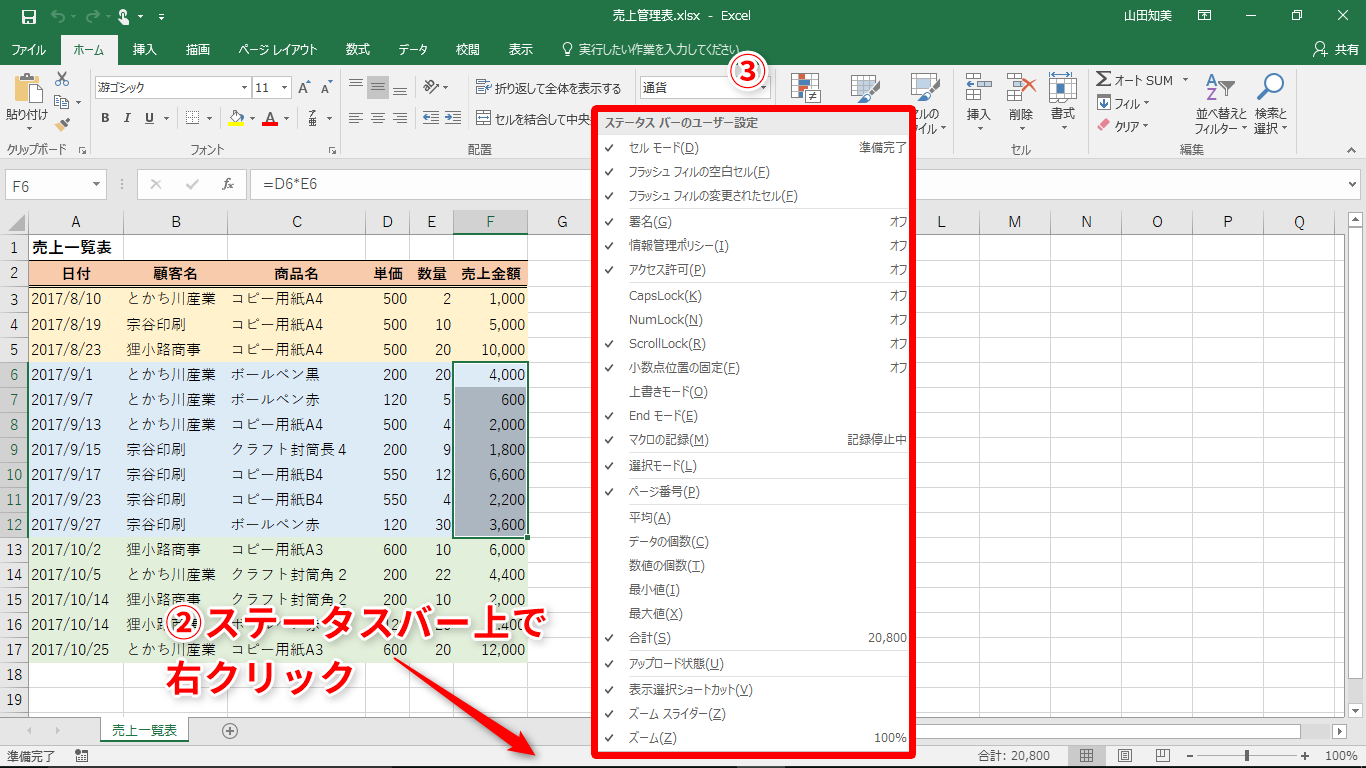Decrease font size with the smaller A
Screen dimensions: 1366x768
[328, 88]
